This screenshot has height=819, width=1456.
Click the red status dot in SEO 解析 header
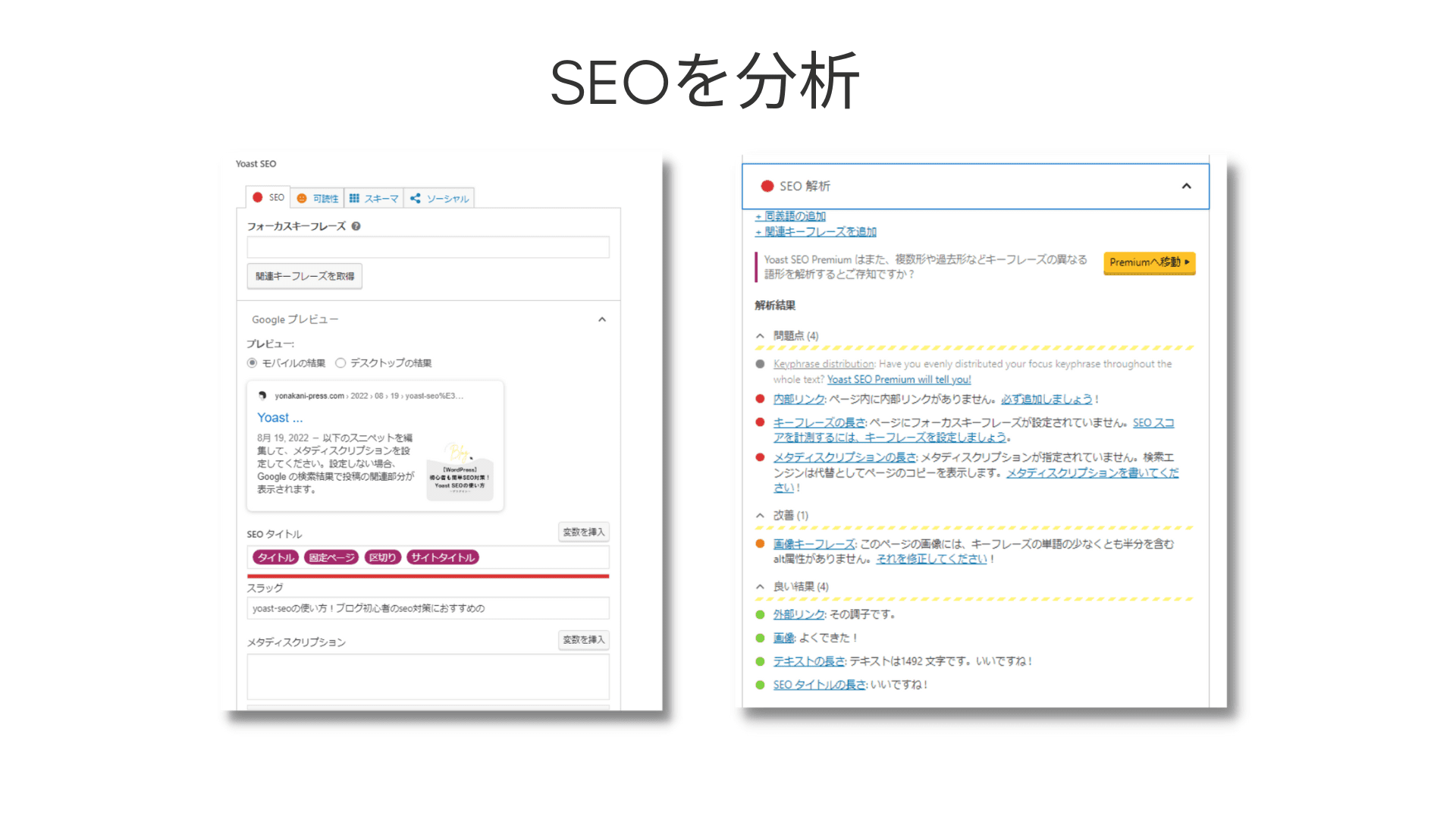767,186
